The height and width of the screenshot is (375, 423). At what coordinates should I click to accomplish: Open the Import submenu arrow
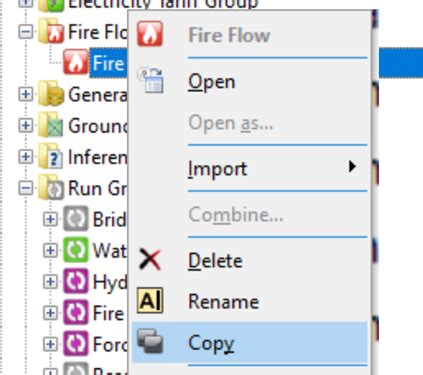coord(352,167)
